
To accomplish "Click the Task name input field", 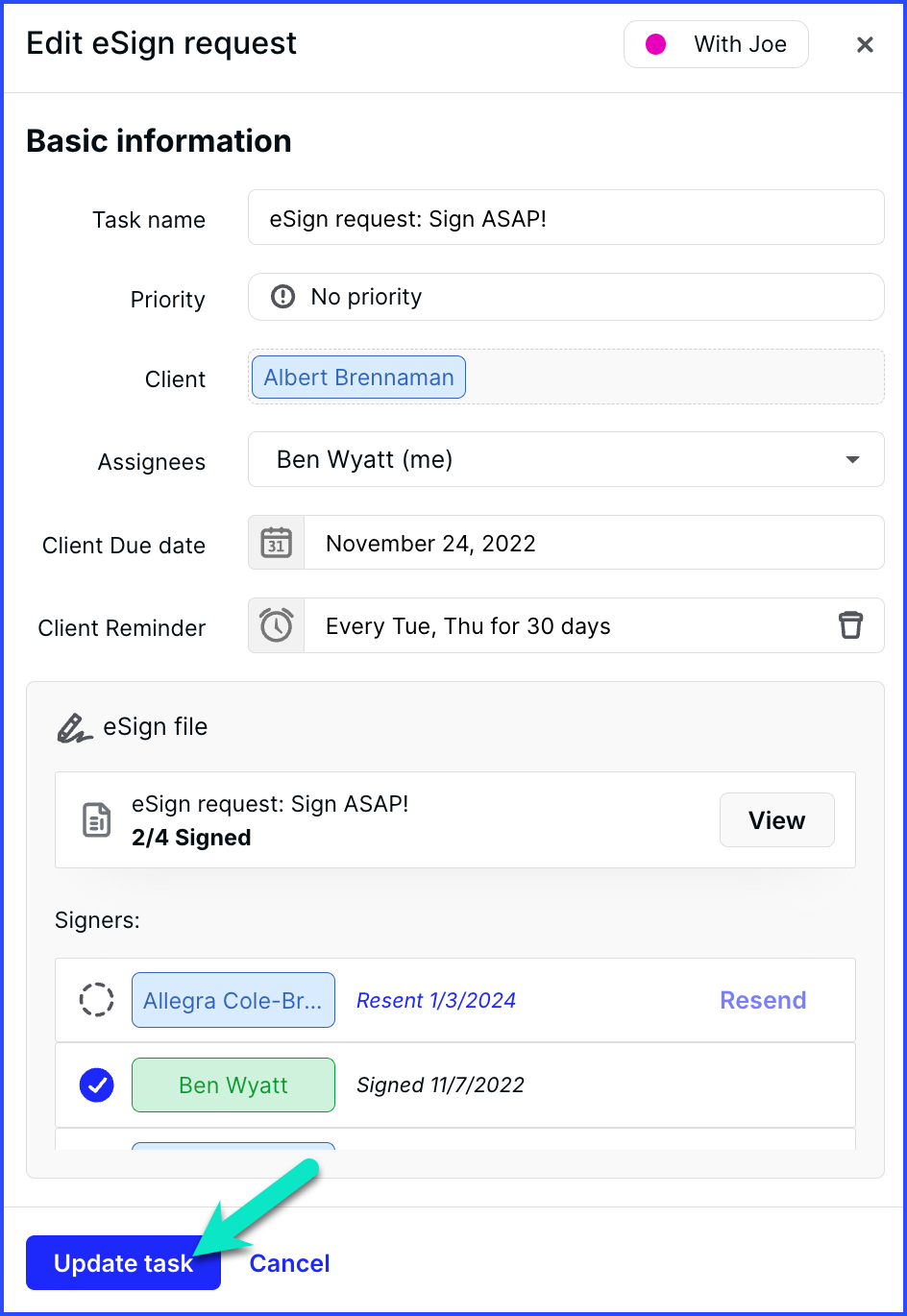I will pos(566,217).
